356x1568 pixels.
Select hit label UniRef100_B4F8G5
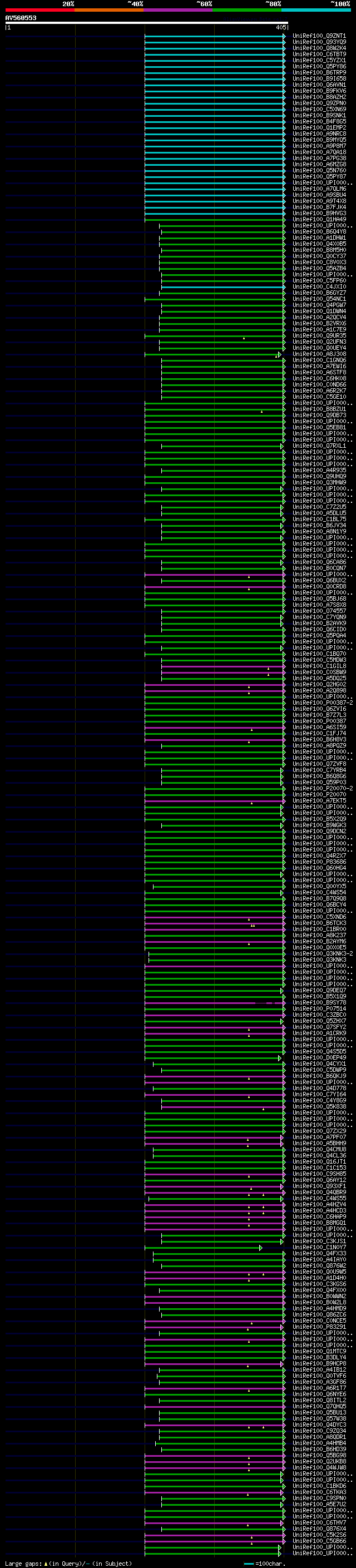319,122
